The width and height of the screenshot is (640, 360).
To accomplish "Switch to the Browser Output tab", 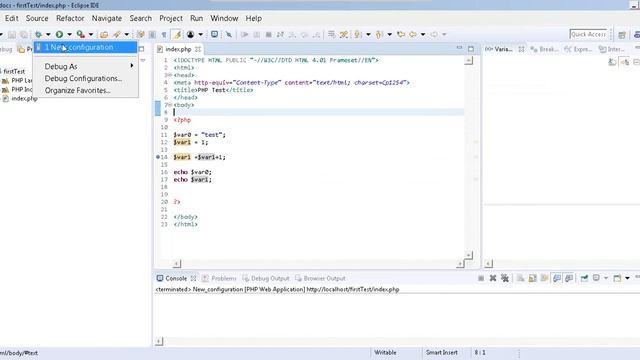I will tap(320, 278).
